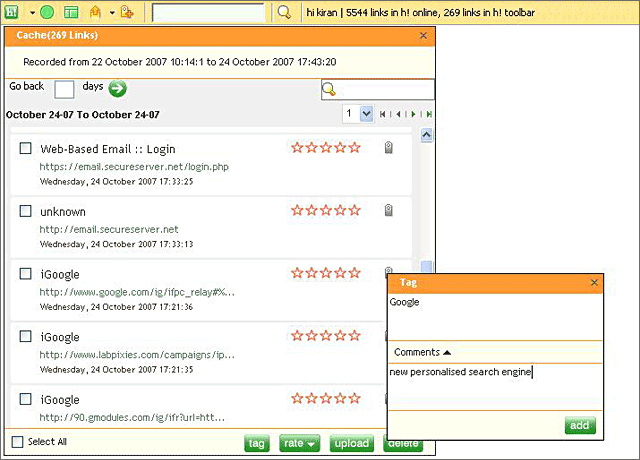Click the green circle status icon
The image size is (640, 460).
(x=47, y=12)
